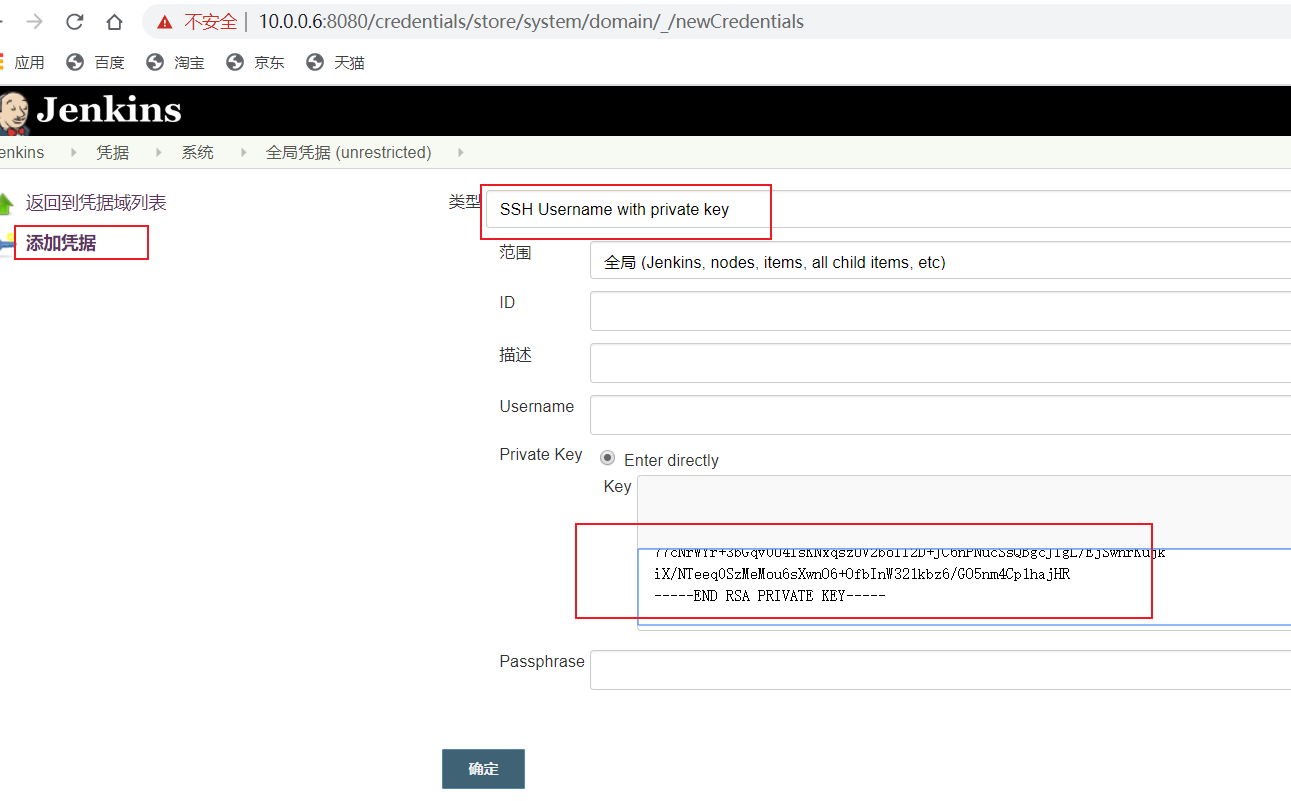The height and width of the screenshot is (801, 1291).
Task: Click the 系统 breadcrumb item
Action: (x=197, y=153)
